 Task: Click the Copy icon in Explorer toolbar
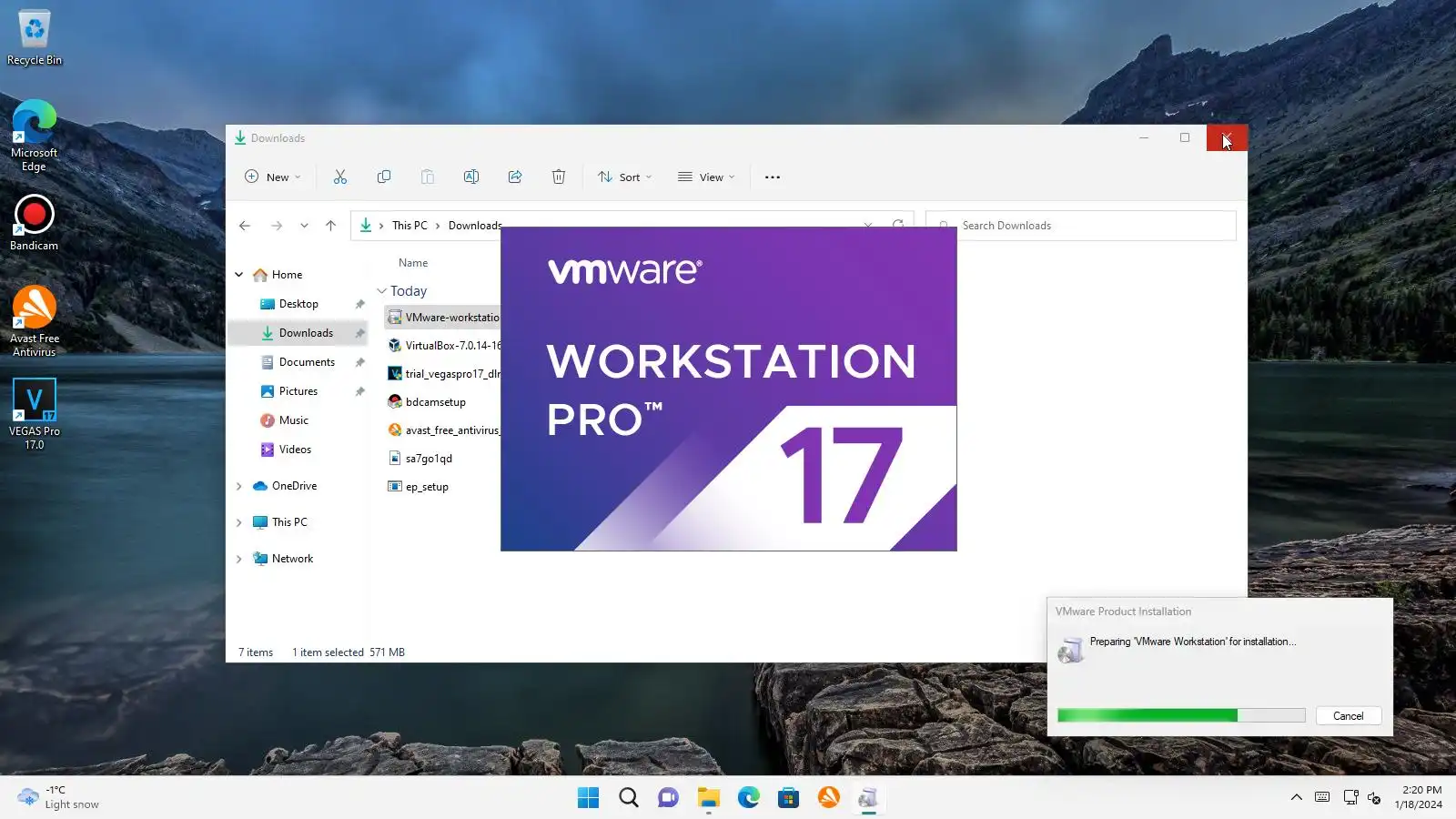pos(384,177)
